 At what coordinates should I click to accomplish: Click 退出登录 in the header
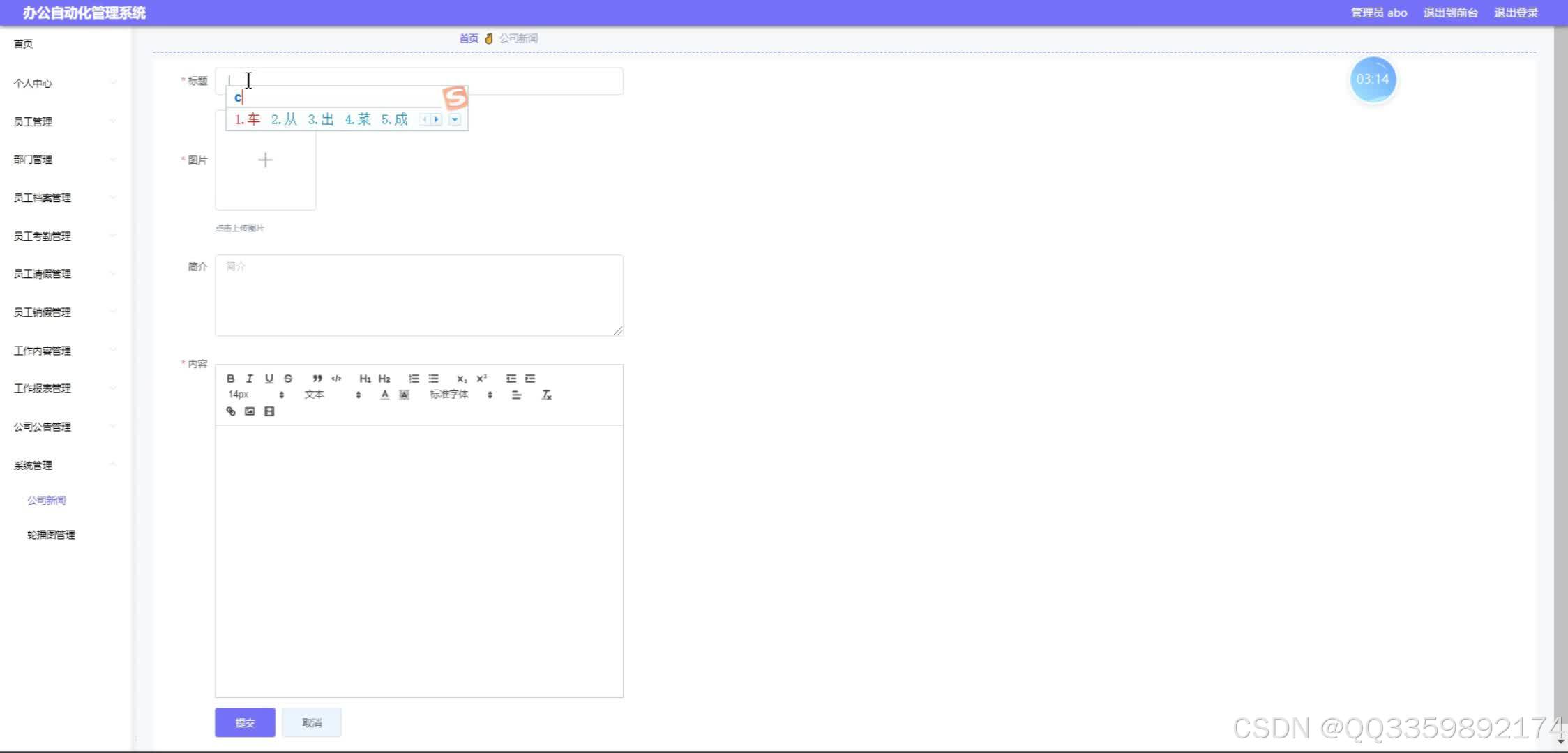1516,13
